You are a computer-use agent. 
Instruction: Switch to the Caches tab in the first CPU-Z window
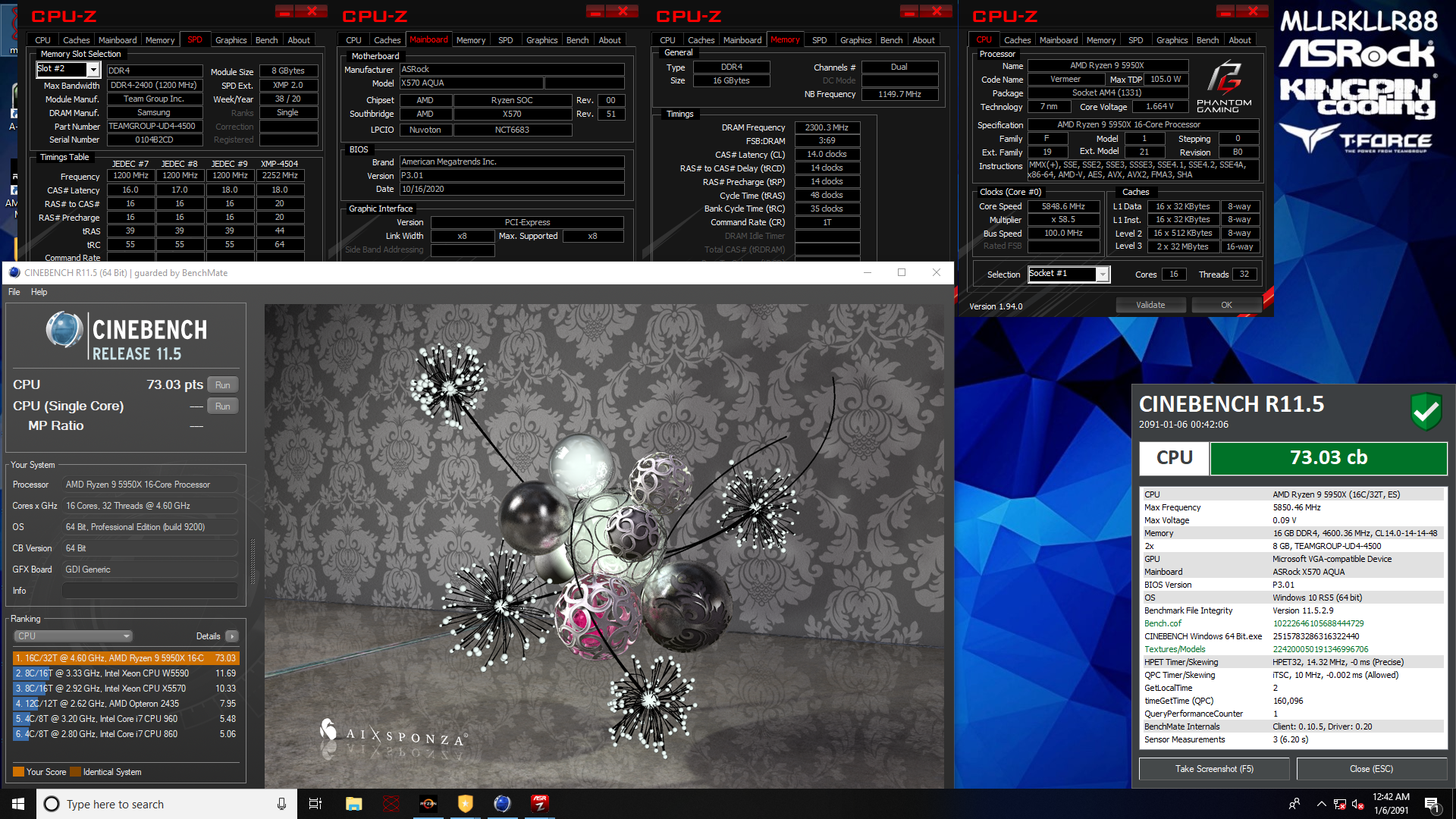[76, 40]
